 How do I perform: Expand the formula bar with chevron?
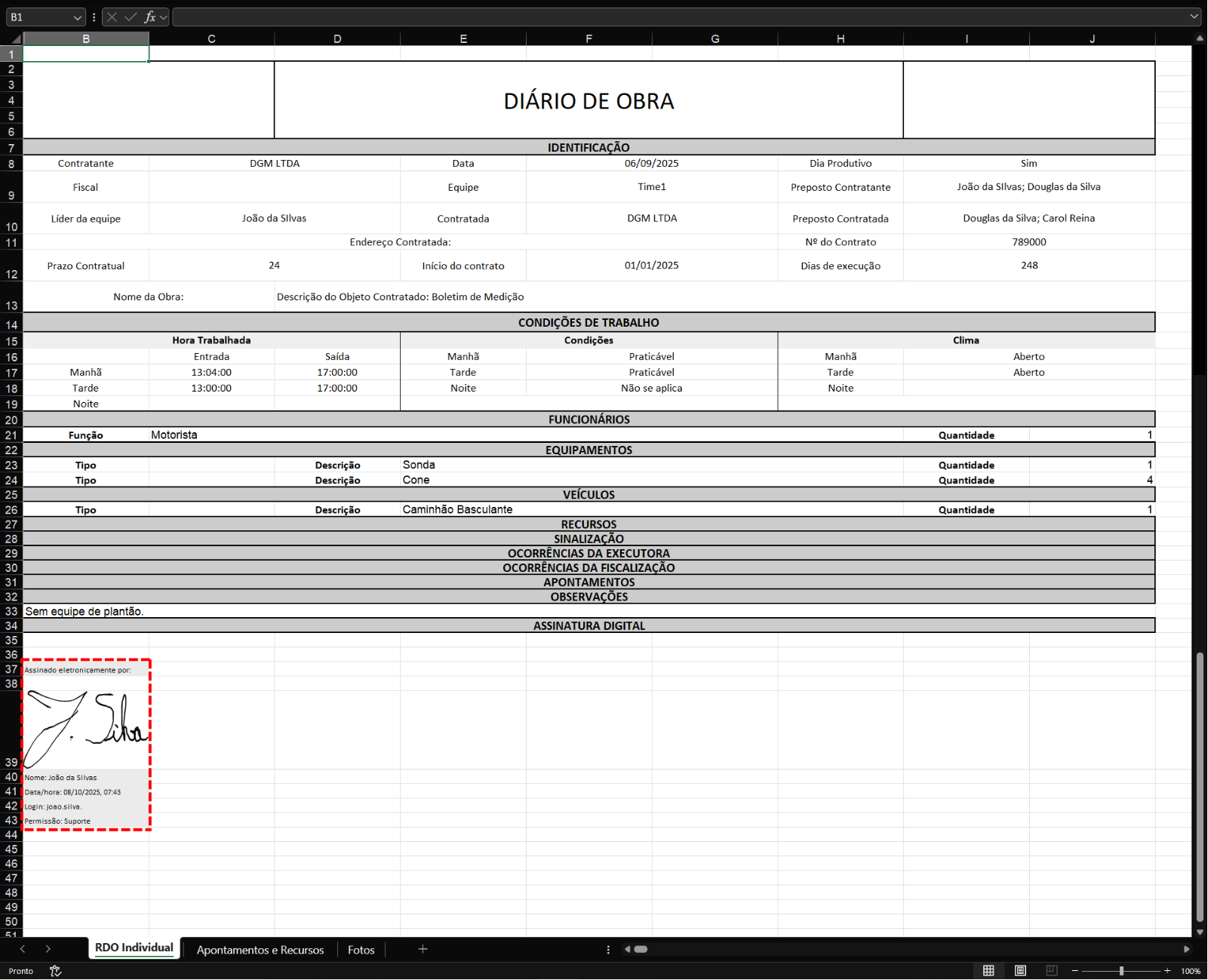1194,17
